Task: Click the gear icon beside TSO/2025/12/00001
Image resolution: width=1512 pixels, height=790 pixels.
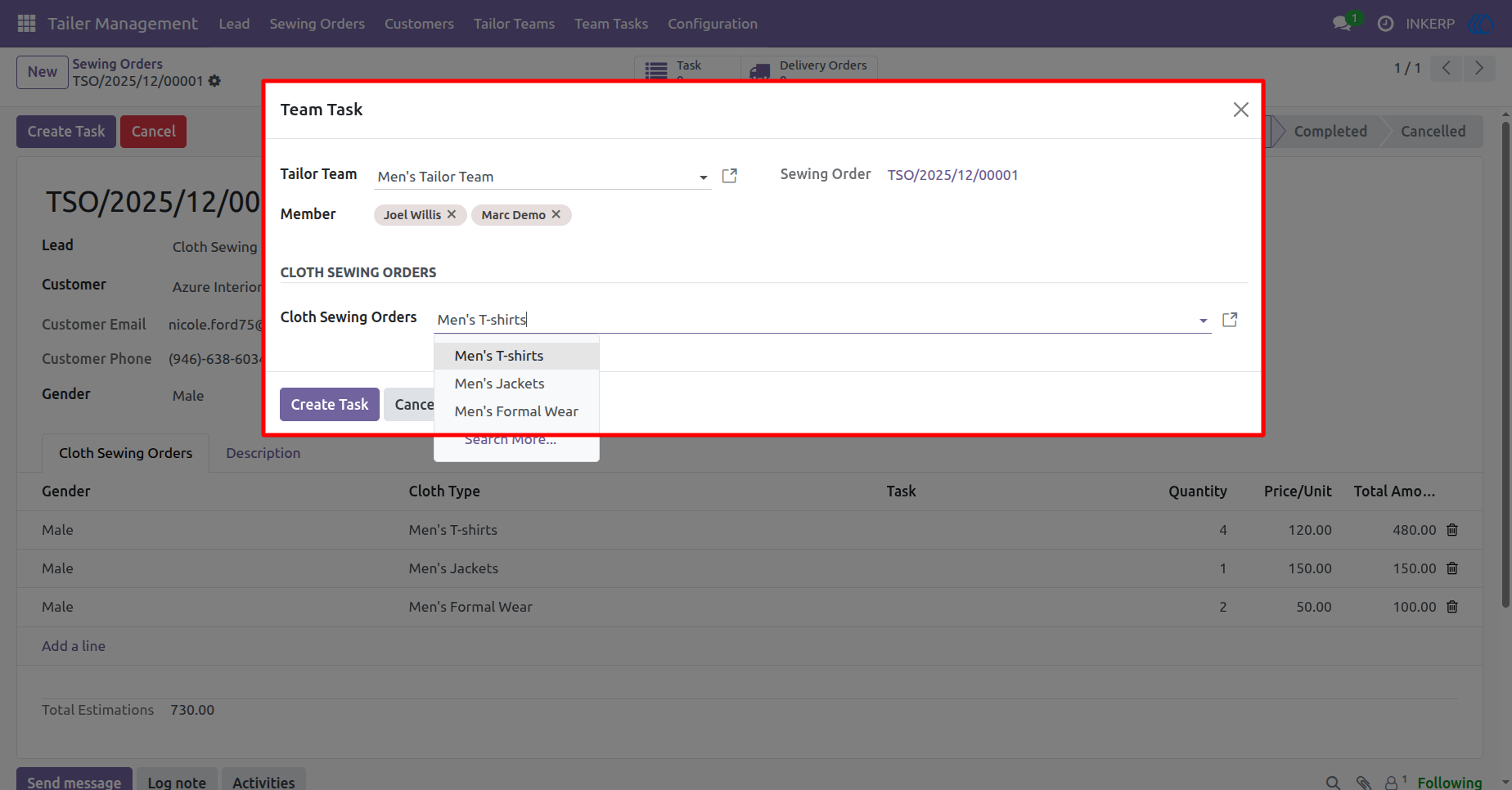Action: 214,81
